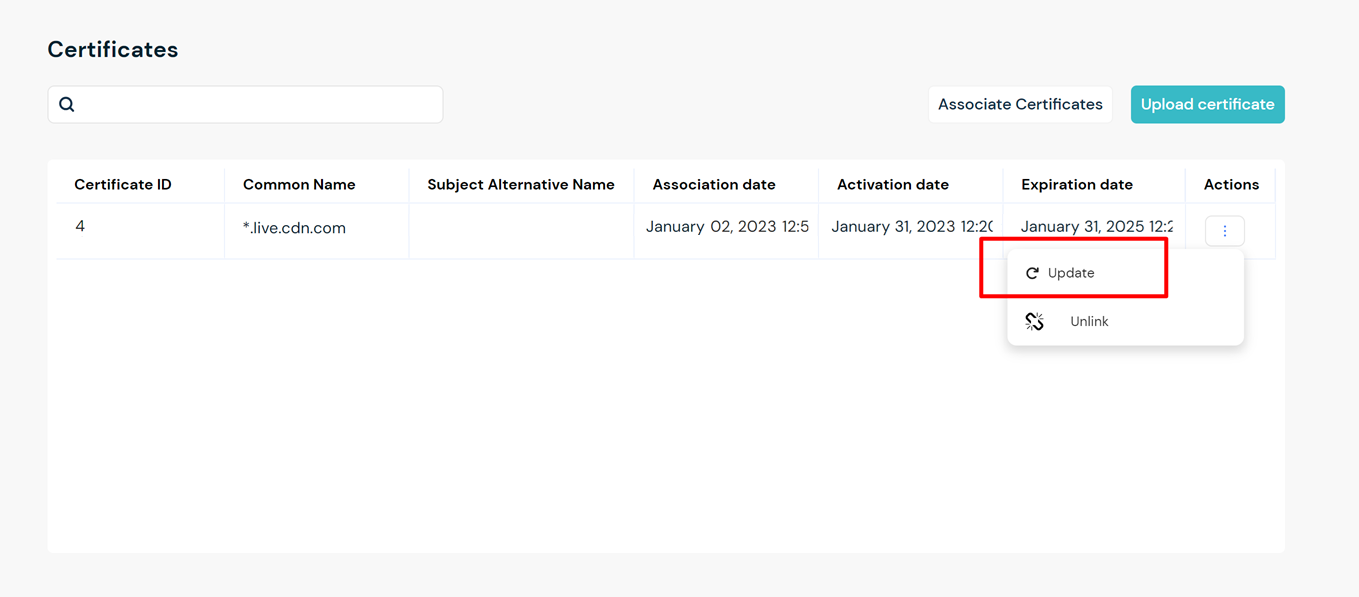
Task: Click the Certificates page heading
Action: (x=113, y=49)
